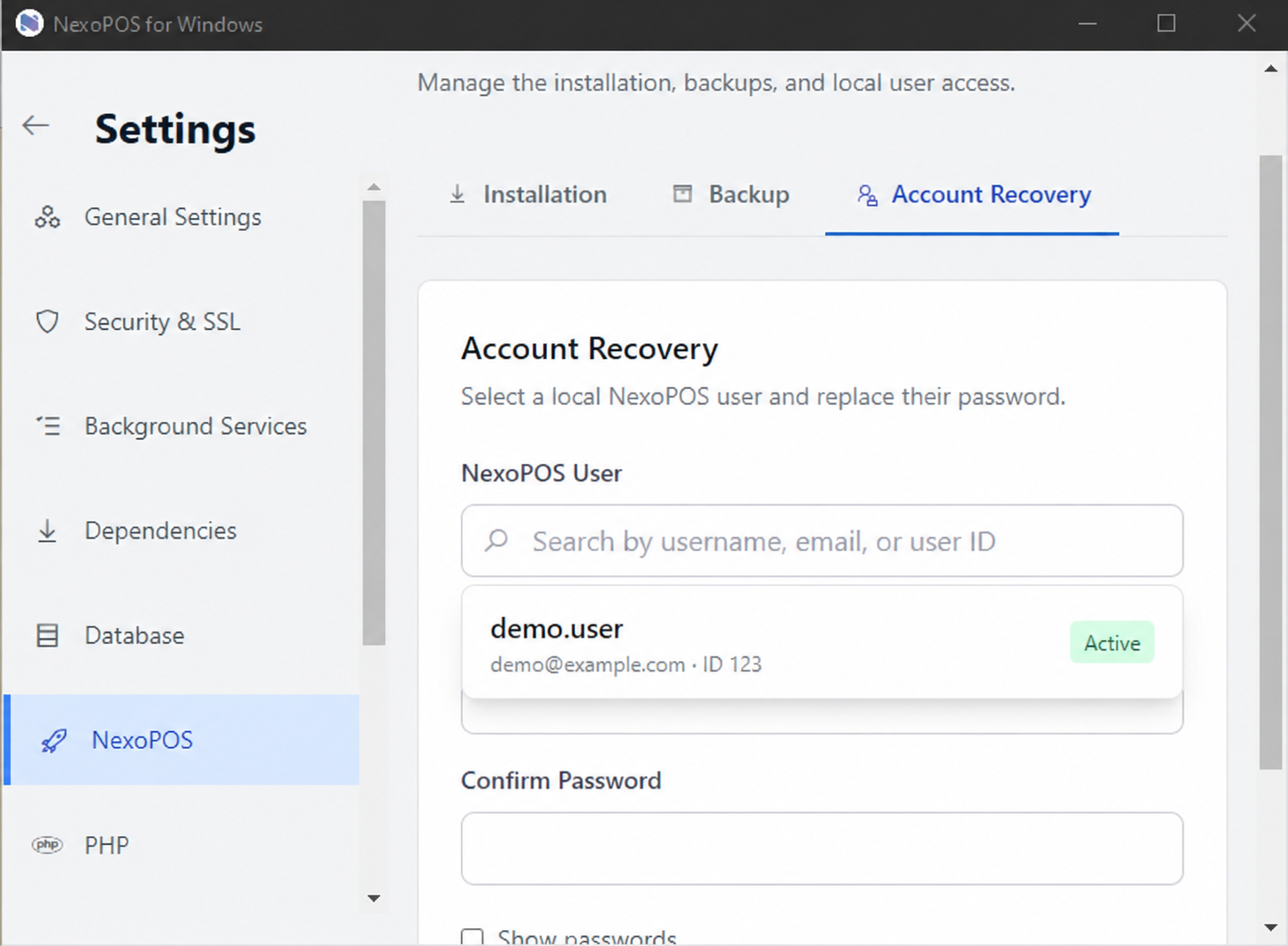
Task: Click the shield icon for Security & SSL
Action: [x=48, y=321]
